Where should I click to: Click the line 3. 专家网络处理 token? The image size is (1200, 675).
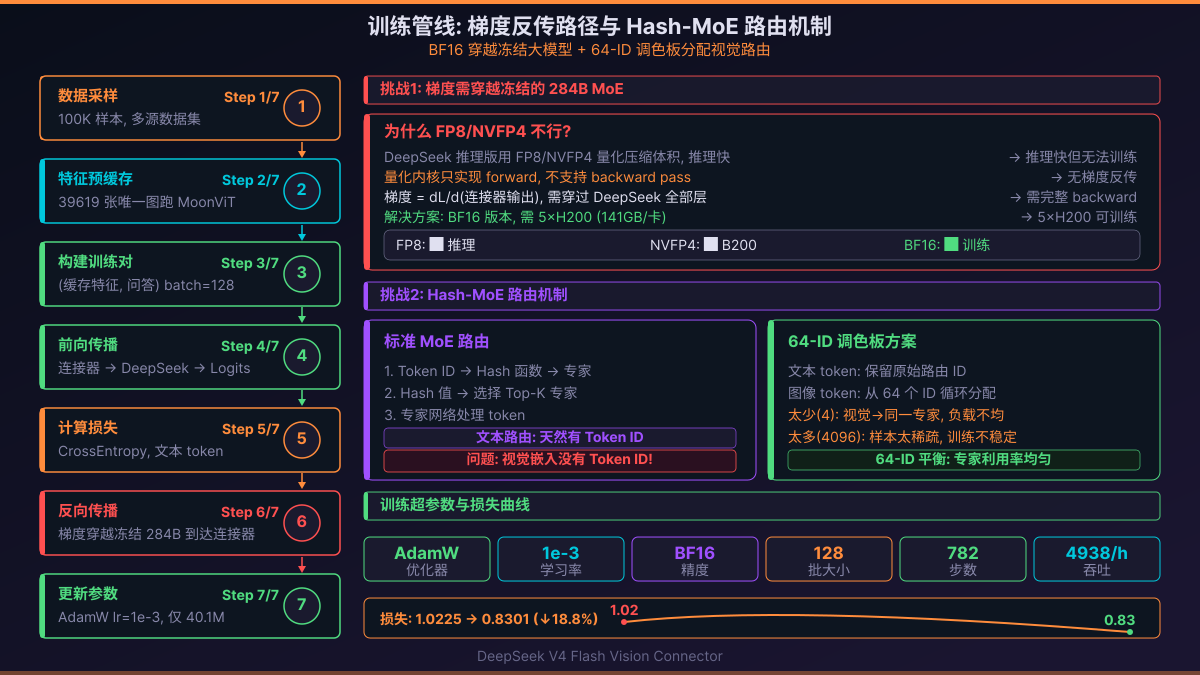454,415
